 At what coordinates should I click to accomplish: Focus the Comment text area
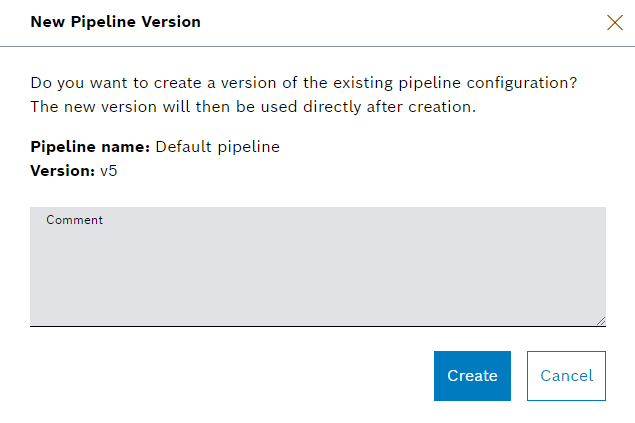(x=317, y=270)
